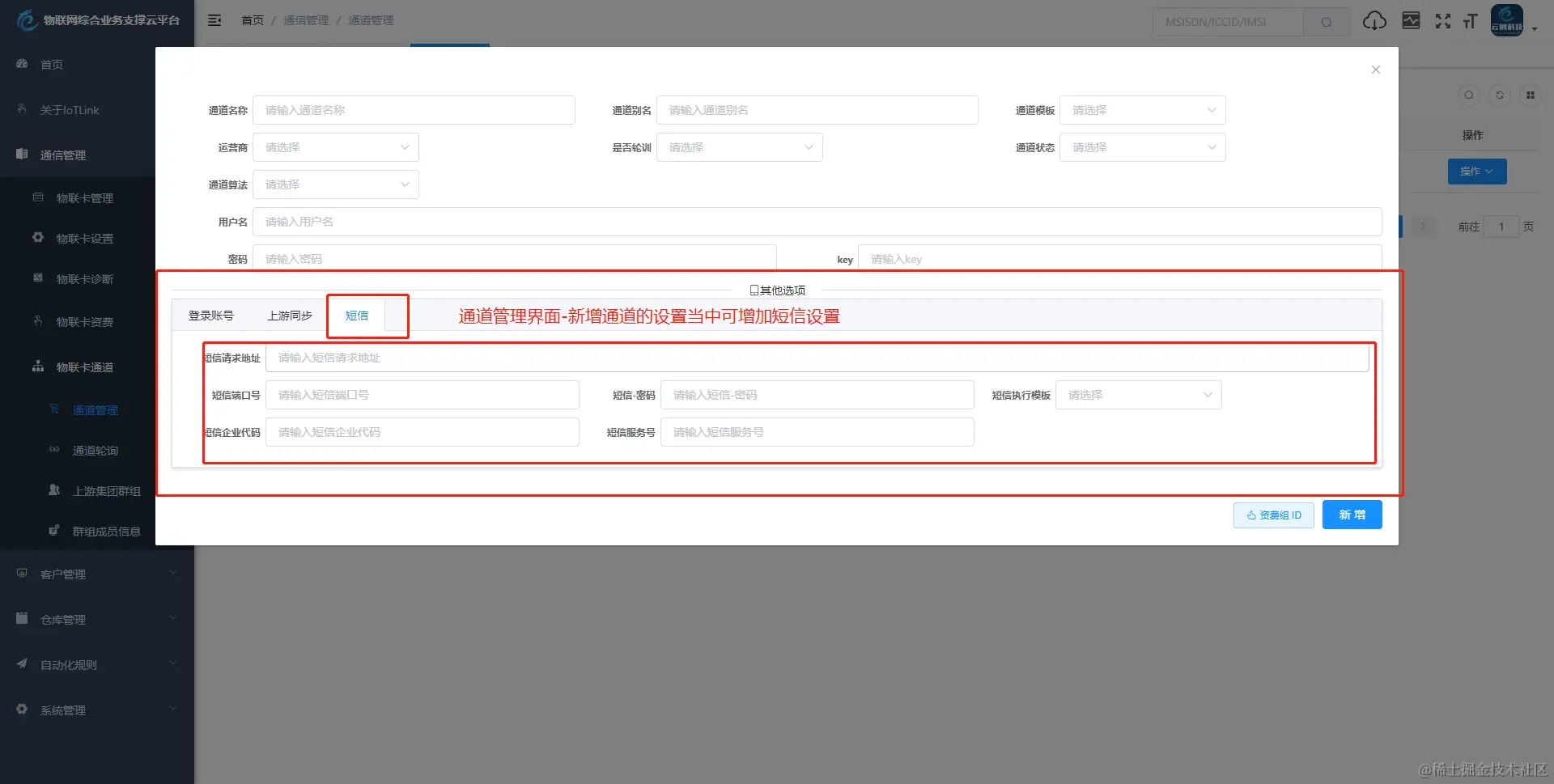Switch to the 上游同步 tab

pos(290,316)
